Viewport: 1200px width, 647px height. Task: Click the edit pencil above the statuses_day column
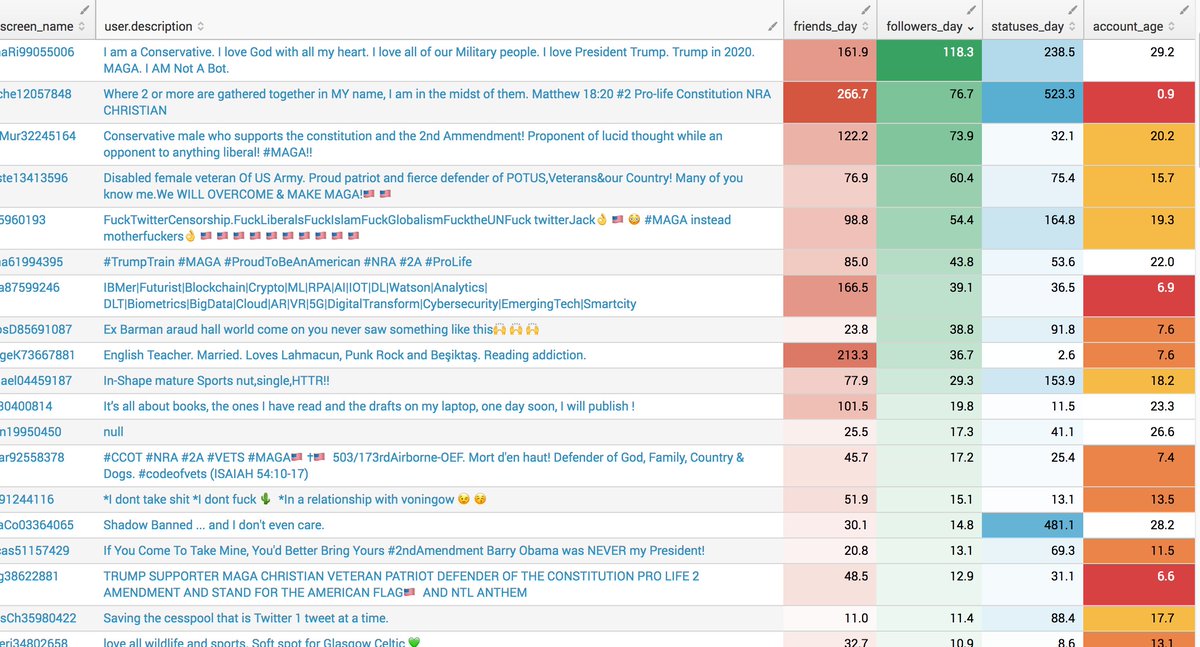pos(1072,9)
